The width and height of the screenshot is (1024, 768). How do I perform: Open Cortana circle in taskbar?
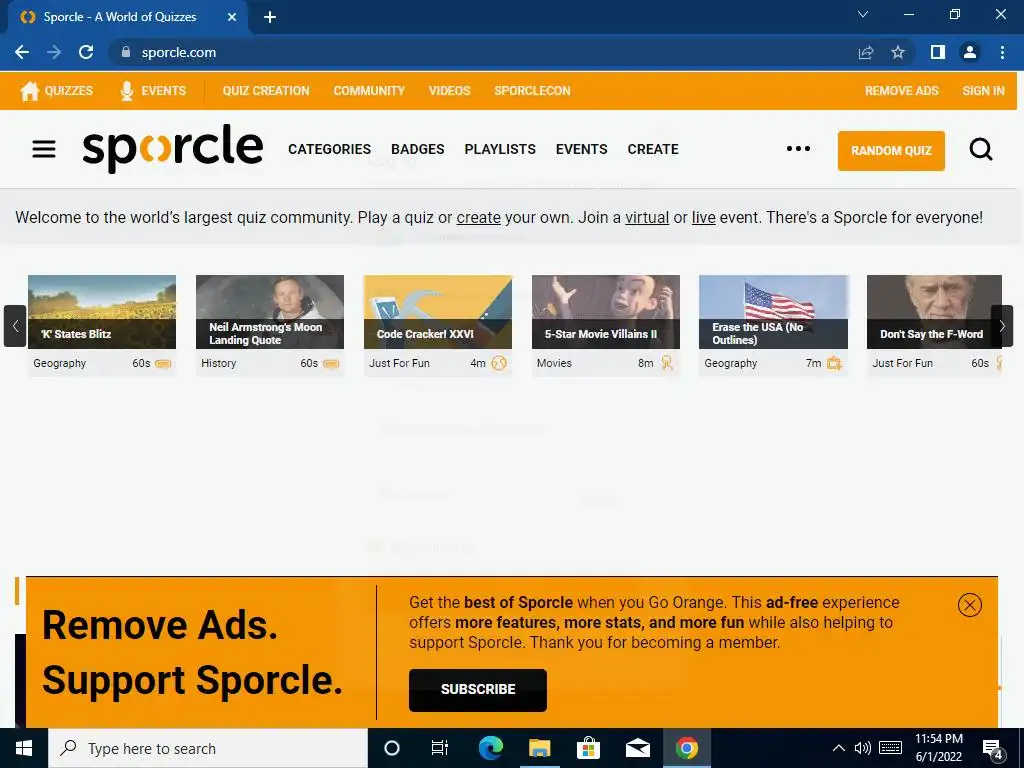coord(392,748)
